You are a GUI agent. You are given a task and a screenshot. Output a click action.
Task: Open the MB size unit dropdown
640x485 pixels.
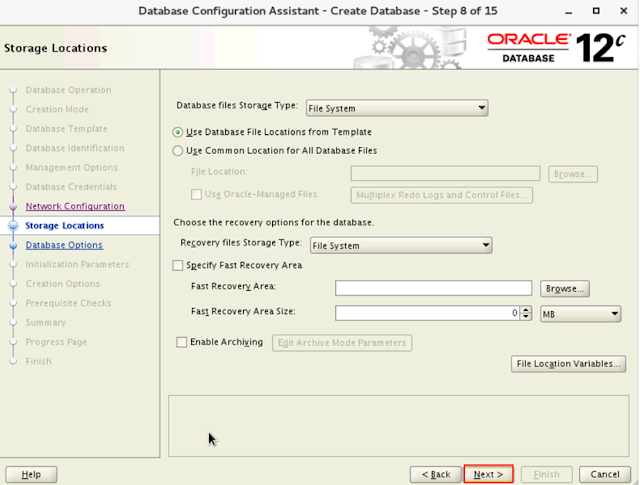[x=580, y=314]
